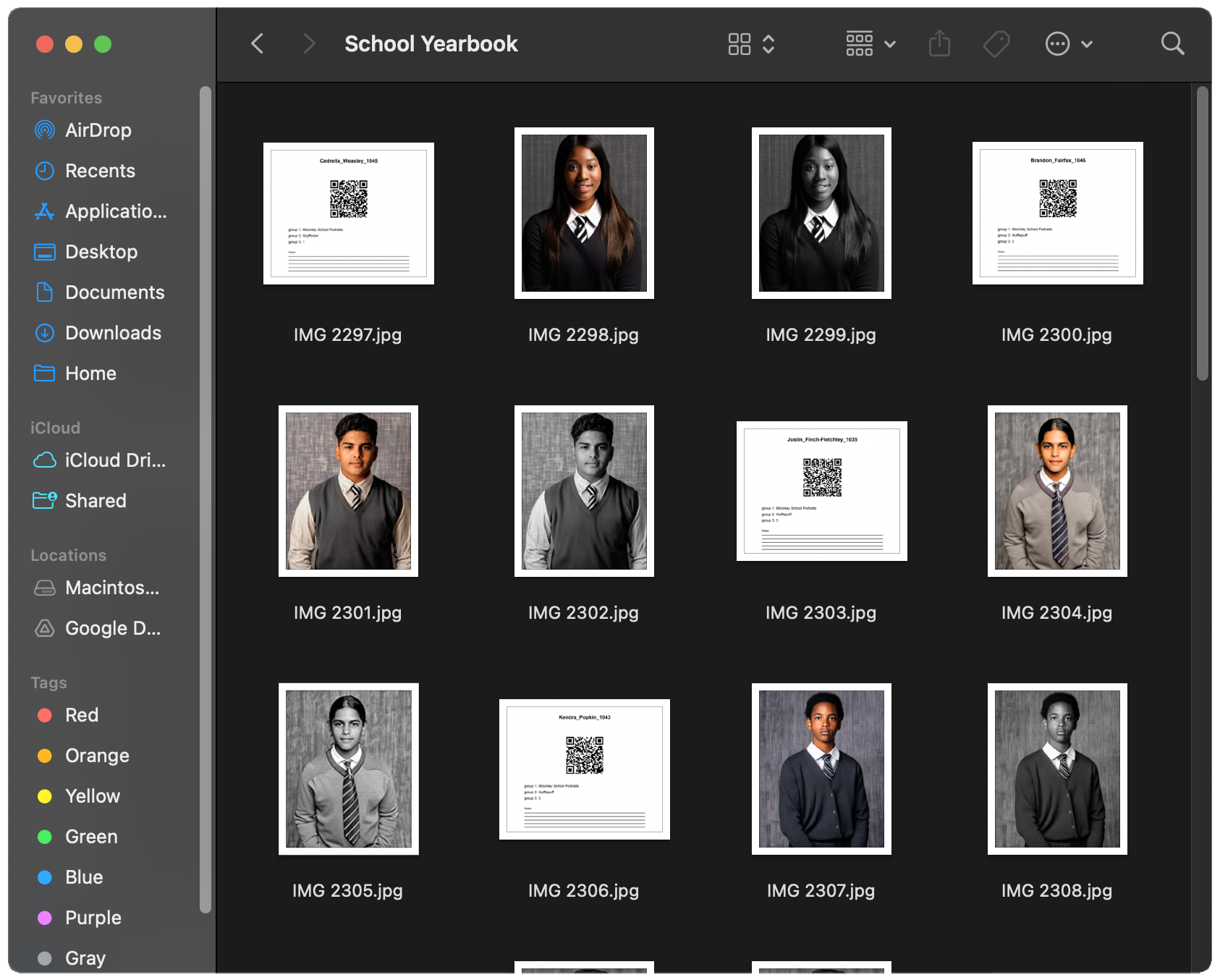The height and width of the screenshot is (980, 1220).
Task: Click the main content vertical scrollbar
Action: [x=1203, y=233]
